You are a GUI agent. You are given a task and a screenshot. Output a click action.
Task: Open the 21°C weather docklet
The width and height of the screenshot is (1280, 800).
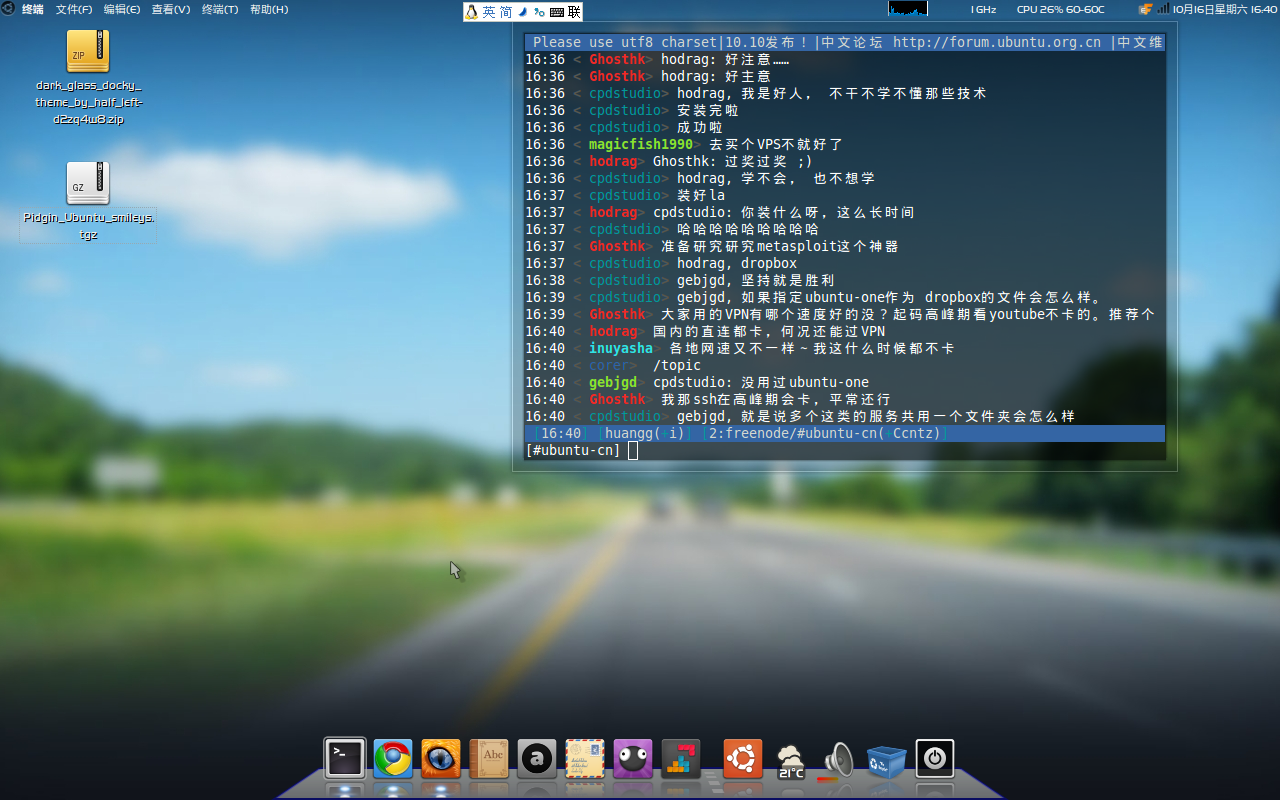coord(791,761)
